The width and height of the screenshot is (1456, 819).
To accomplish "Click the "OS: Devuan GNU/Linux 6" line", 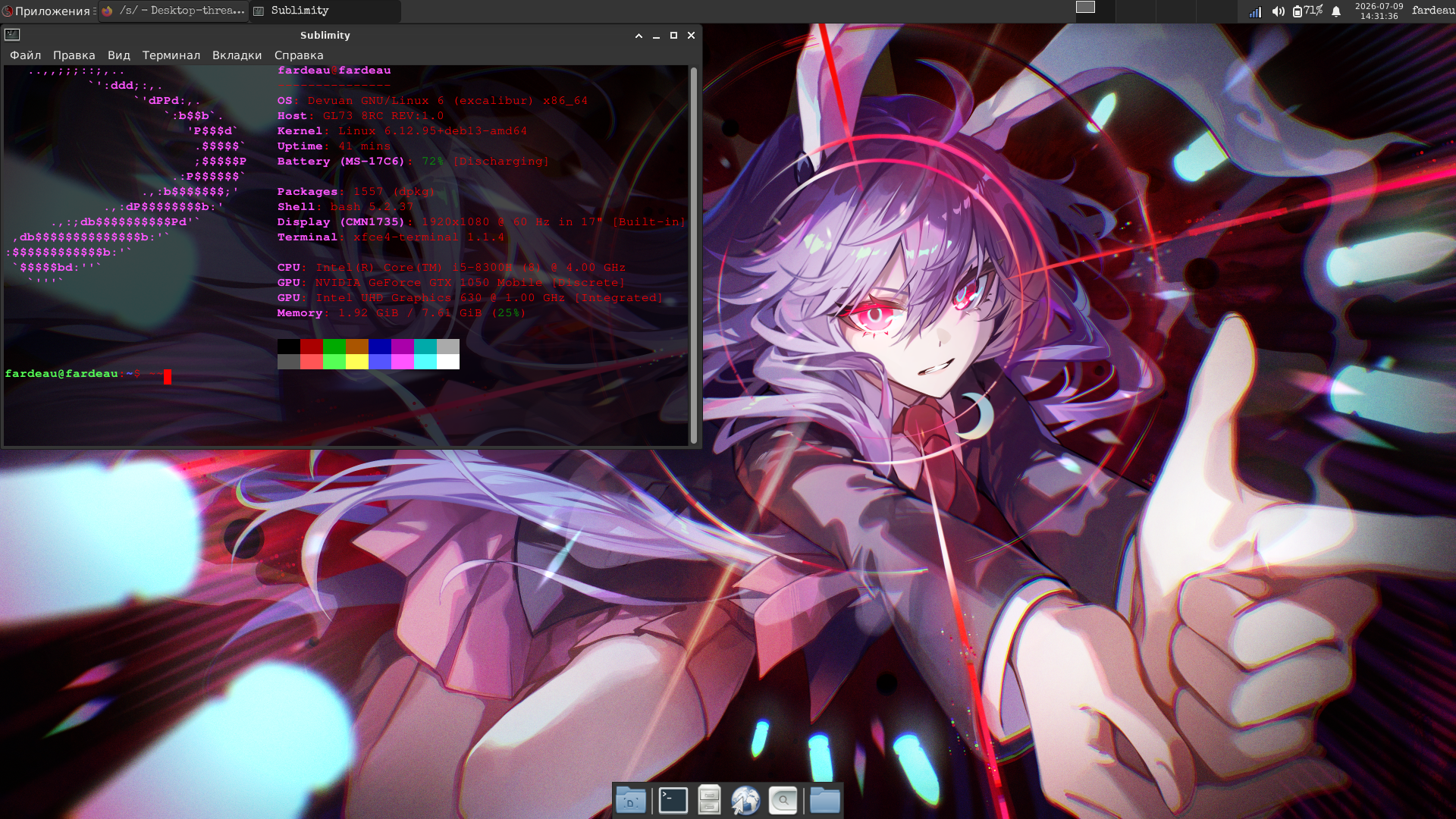I will click(433, 101).
